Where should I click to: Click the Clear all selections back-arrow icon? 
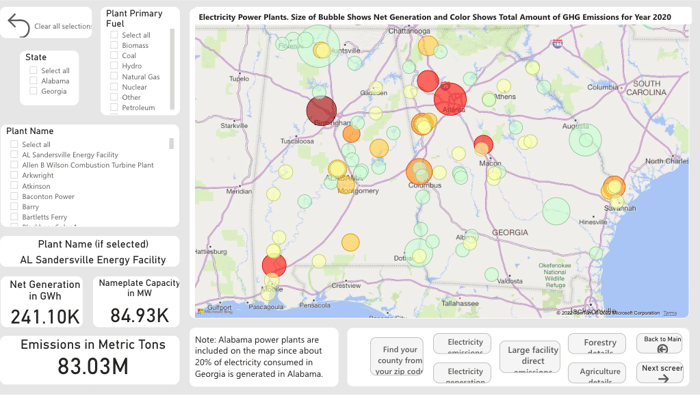coord(18,25)
